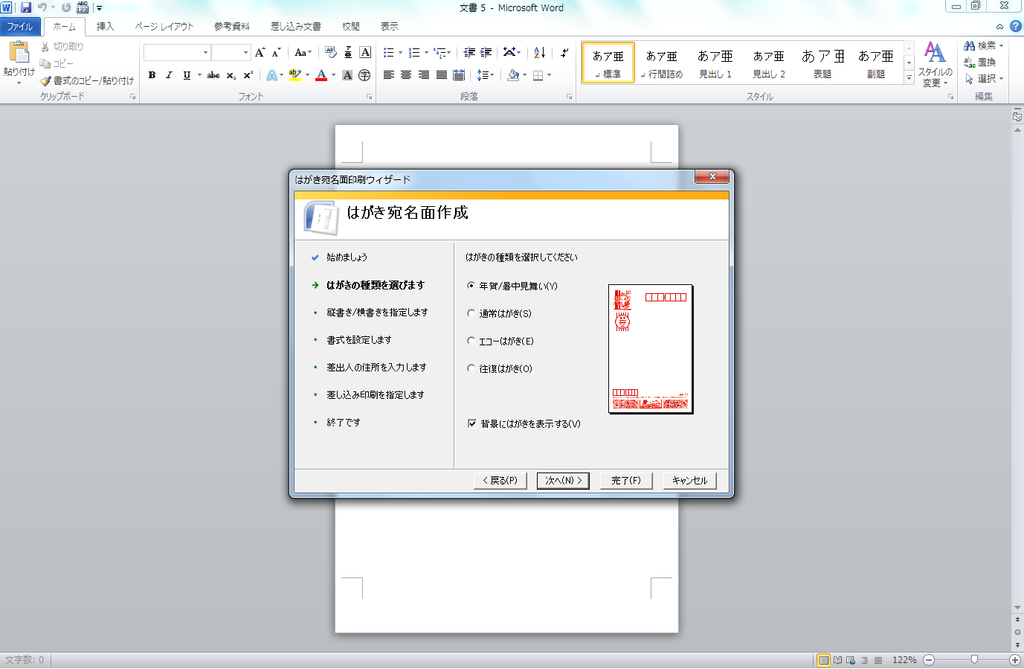Viewport: 1024px width, 669px height.
Task: Click the paragraph shading paint bucket
Action: click(513, 75)
